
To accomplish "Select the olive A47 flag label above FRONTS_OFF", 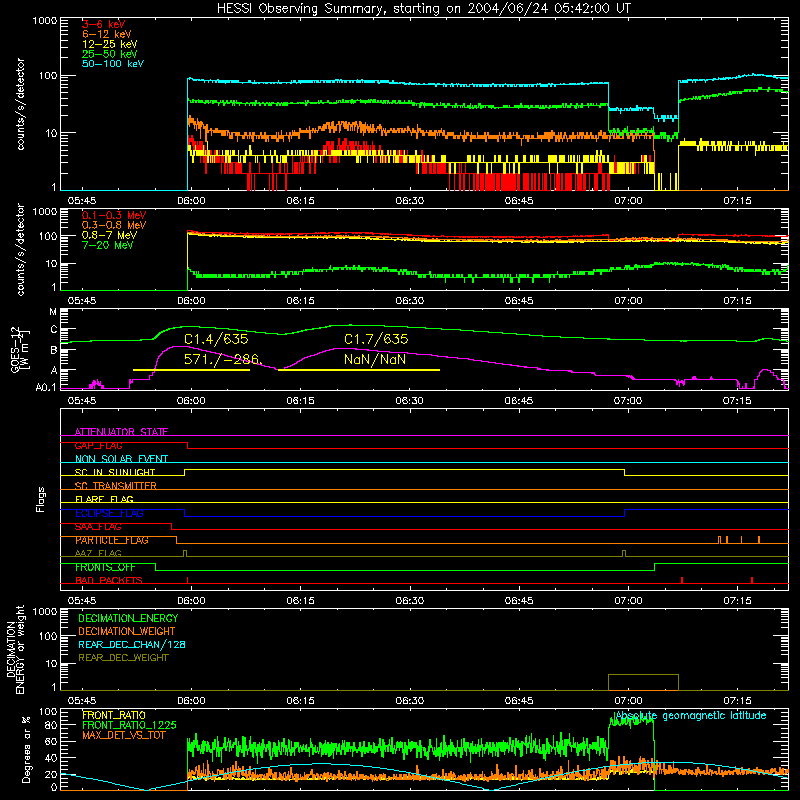I will (98, 553).
